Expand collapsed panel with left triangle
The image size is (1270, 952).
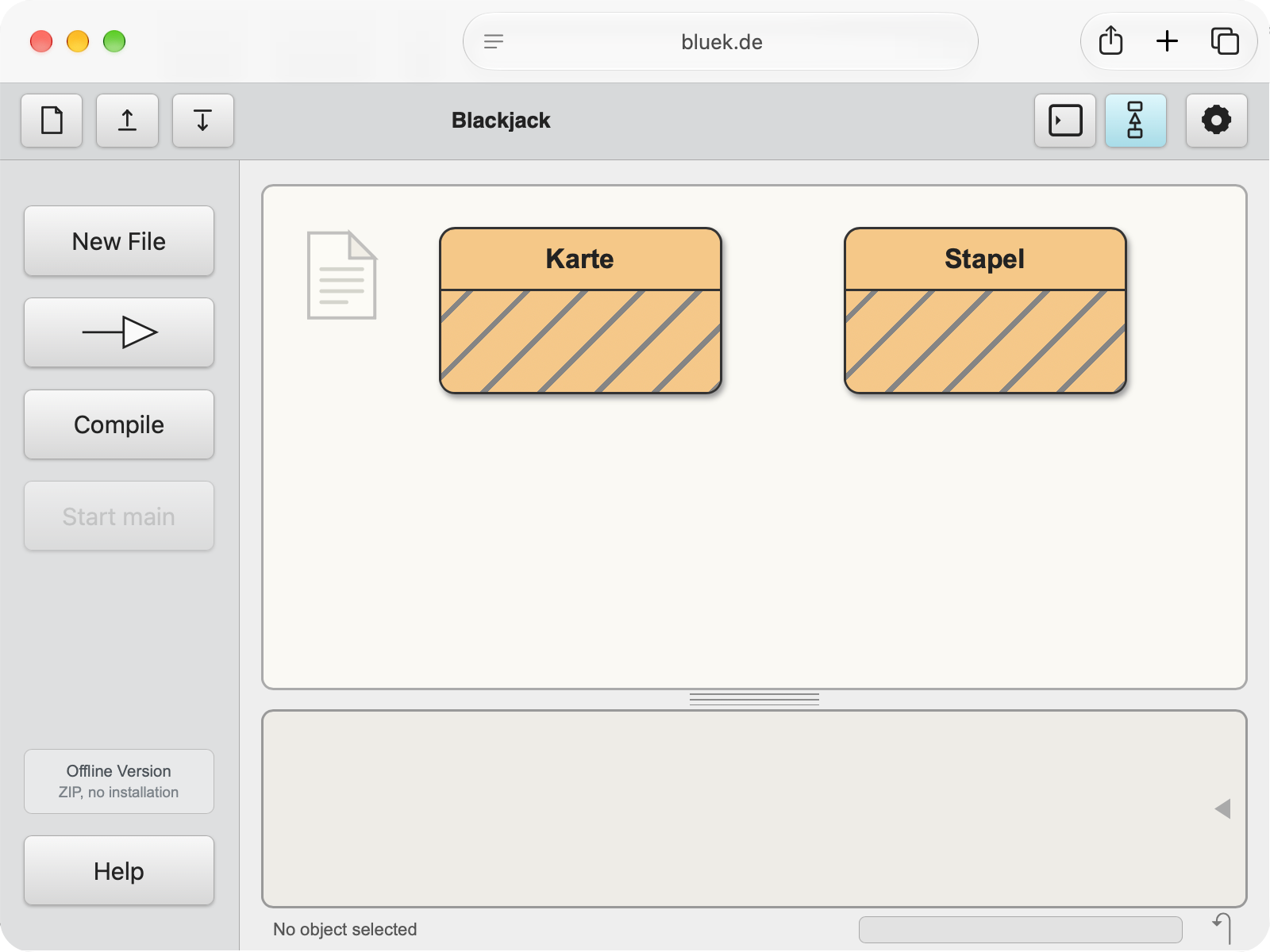click(x=1222, y=808)
